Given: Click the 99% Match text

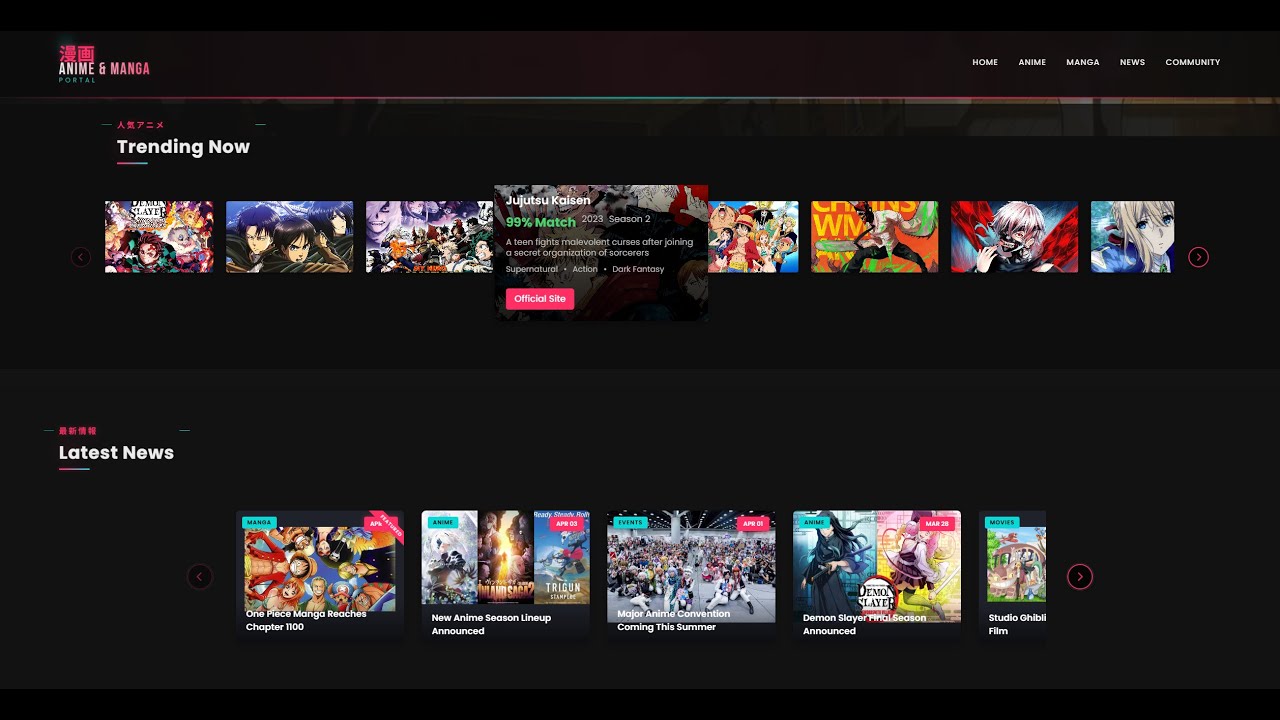Looking at the screenshot, I should [541, 222].
